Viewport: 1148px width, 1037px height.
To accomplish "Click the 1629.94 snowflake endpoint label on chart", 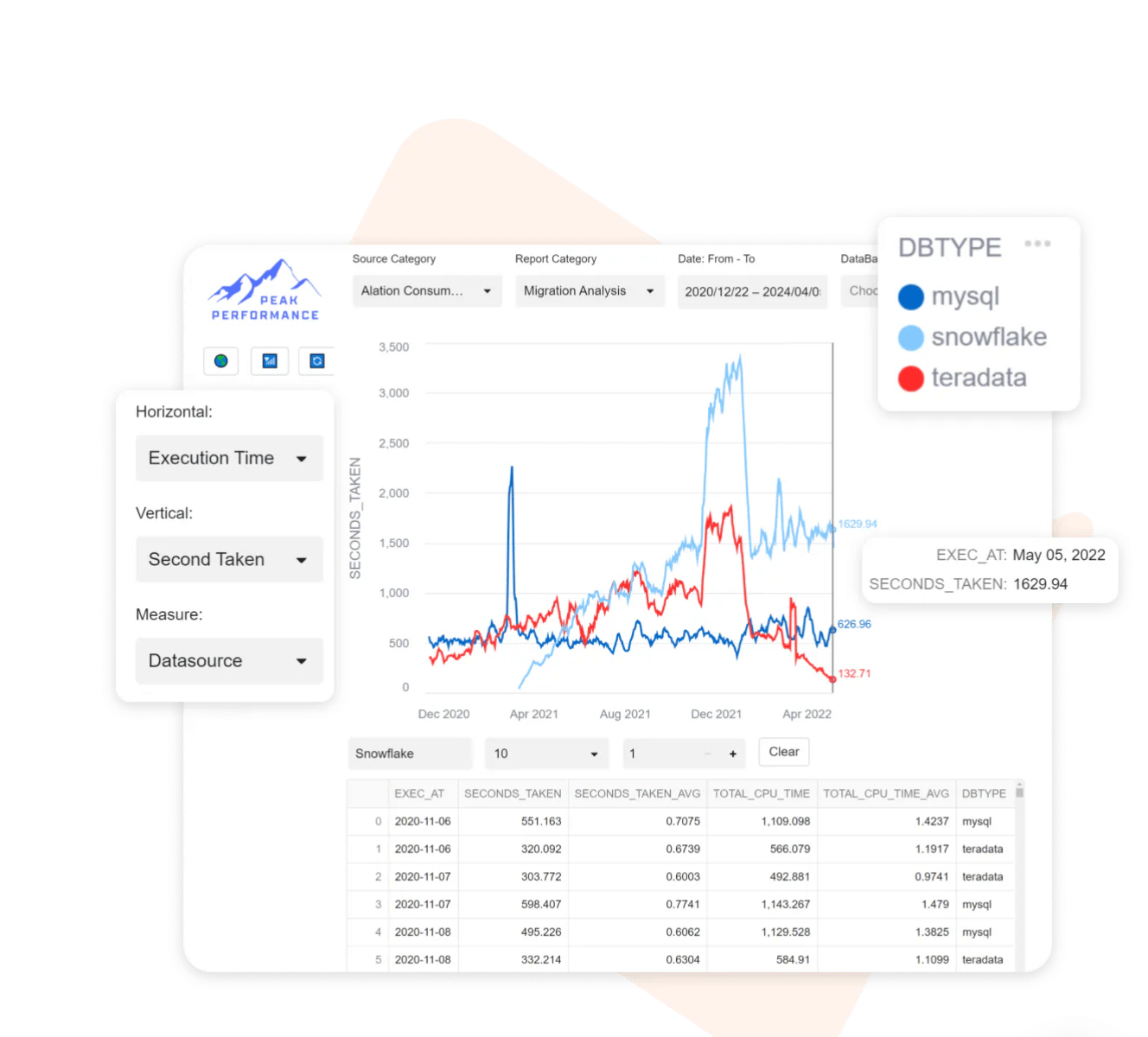I will click(858, 525).
